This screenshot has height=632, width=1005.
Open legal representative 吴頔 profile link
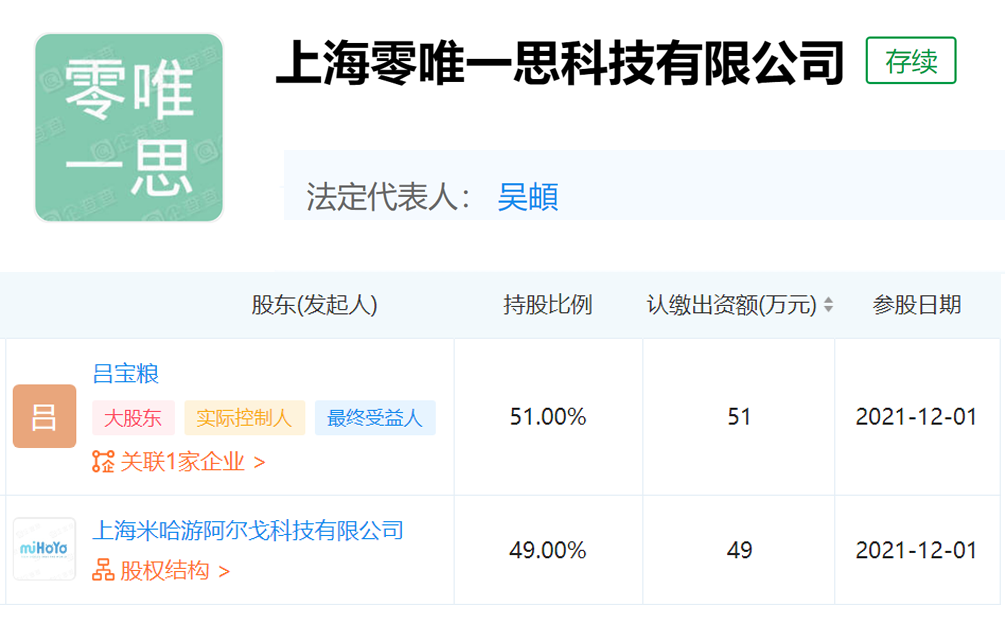coord(527,197)
